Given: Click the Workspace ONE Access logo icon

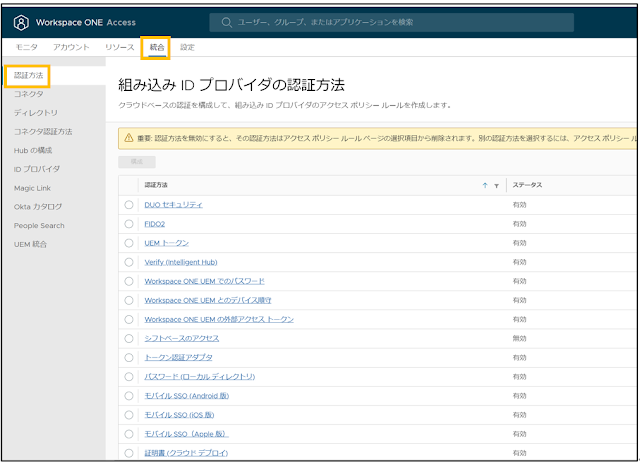Looking at the screenshot, I should coord(21,22).
